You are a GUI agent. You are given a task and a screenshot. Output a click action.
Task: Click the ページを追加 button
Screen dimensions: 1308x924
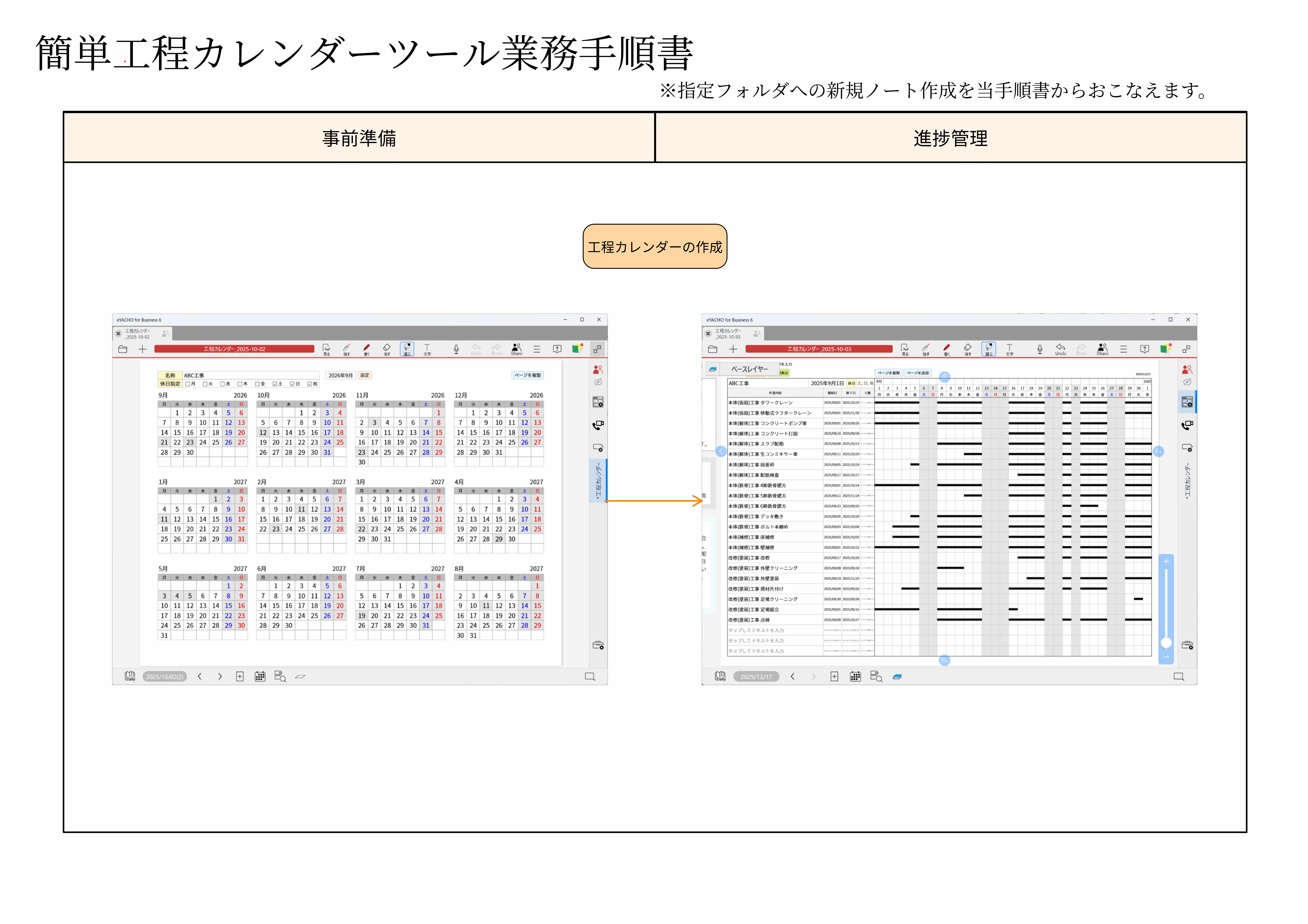point(917,373)
